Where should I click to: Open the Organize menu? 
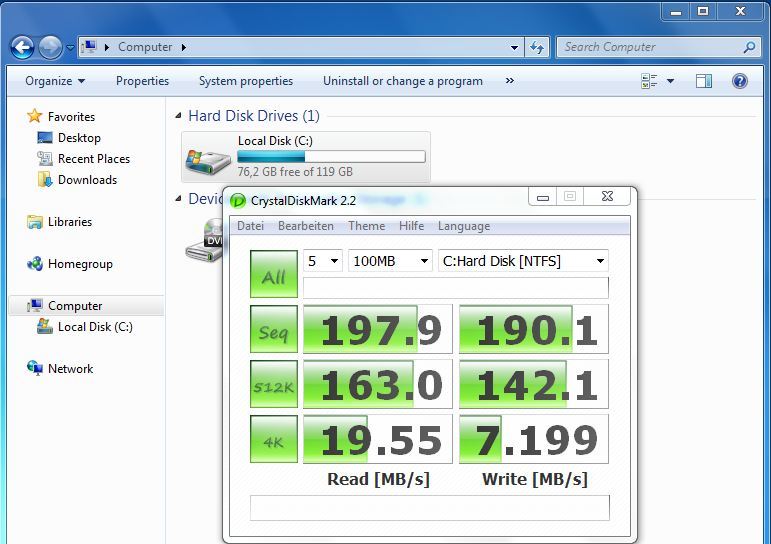pos(55,81)
